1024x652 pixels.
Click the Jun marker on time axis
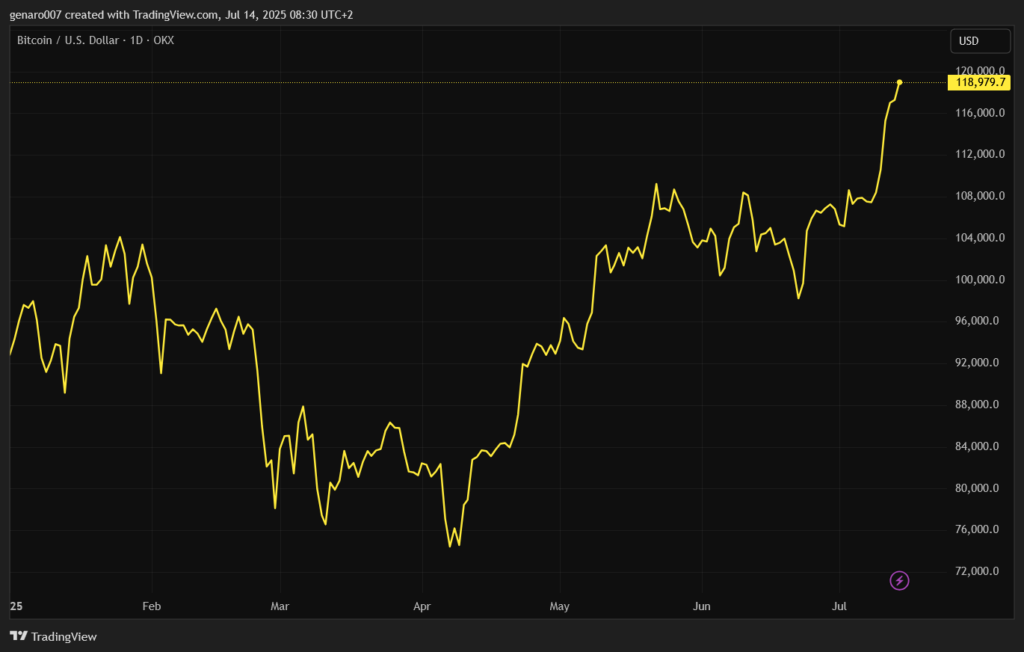point(702,607)
